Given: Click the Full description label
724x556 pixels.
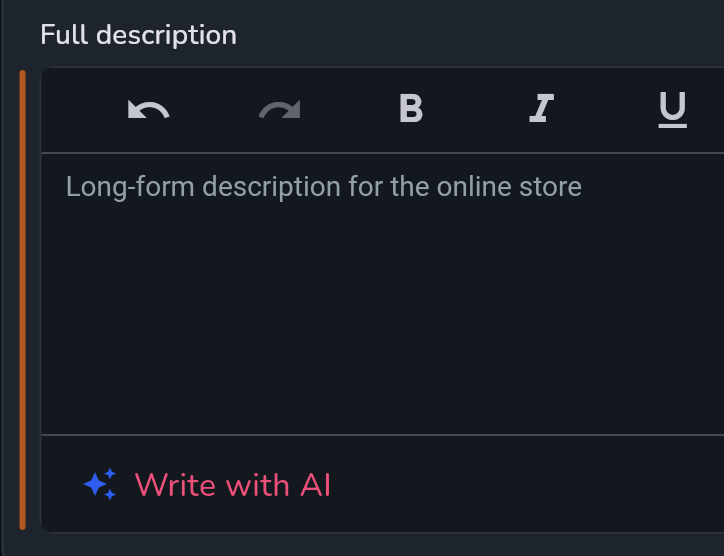Looking at the screenshot, I should pos(139,35).
